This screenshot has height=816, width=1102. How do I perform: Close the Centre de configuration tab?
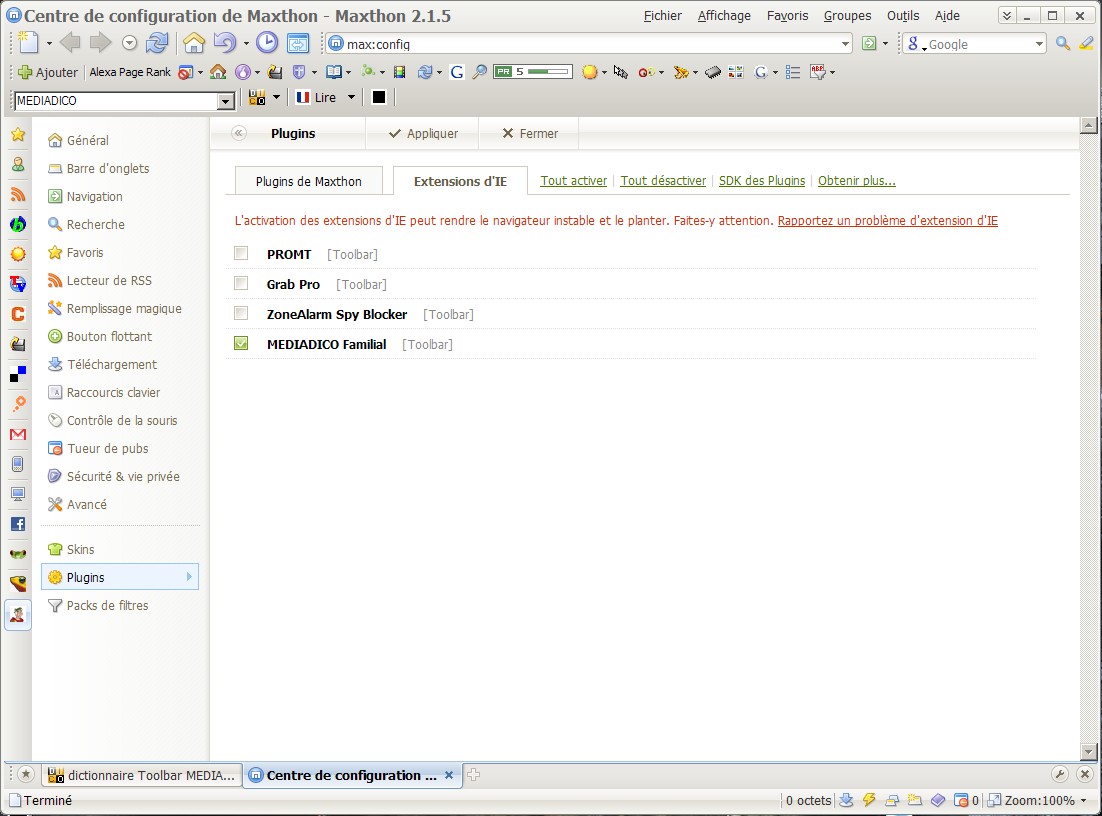coord(448,775)
